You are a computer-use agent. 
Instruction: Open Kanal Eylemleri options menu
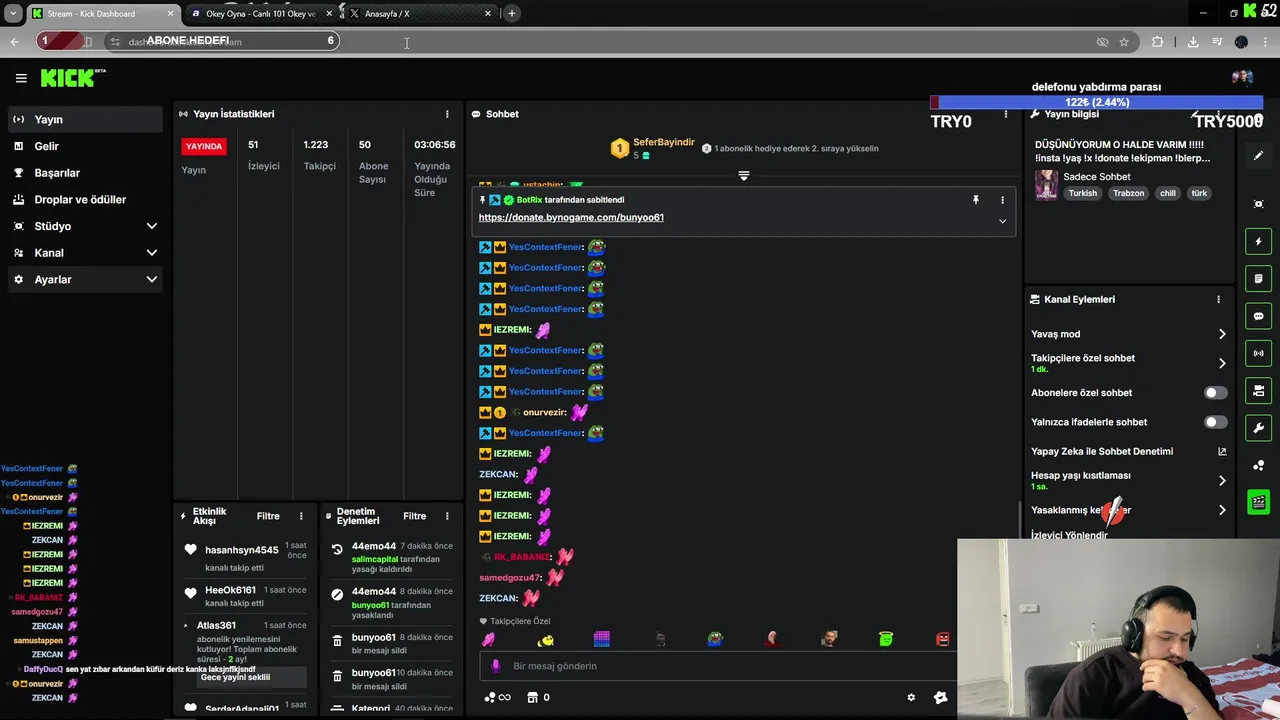(1218, 300)
